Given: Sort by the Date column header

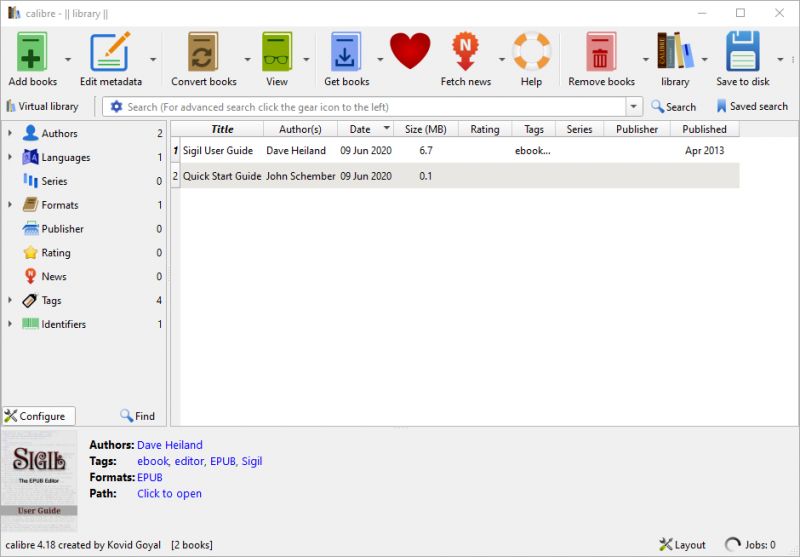Looking at the screenshot, I should (365, 129).
